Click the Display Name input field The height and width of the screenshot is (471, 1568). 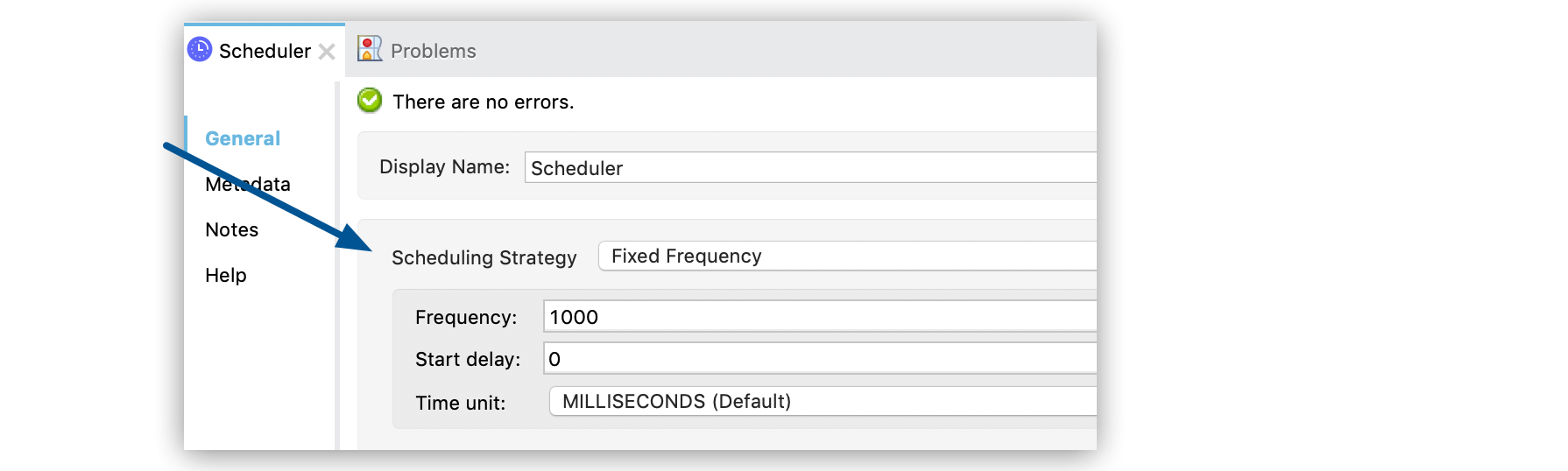click(809, 167)
